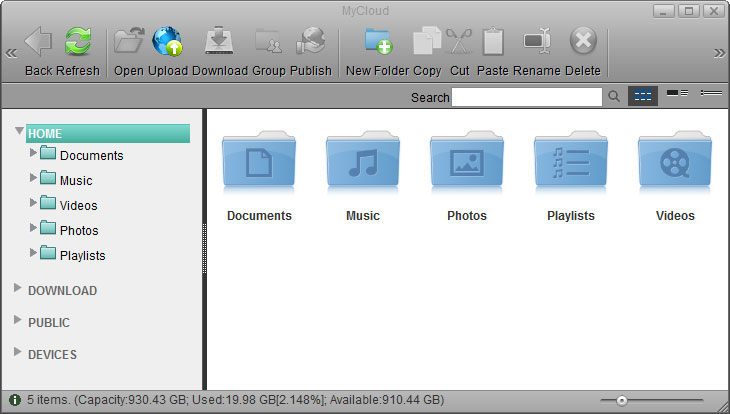Select Music in the sidebar tree
730x414 pixels.
click(76, 181)
